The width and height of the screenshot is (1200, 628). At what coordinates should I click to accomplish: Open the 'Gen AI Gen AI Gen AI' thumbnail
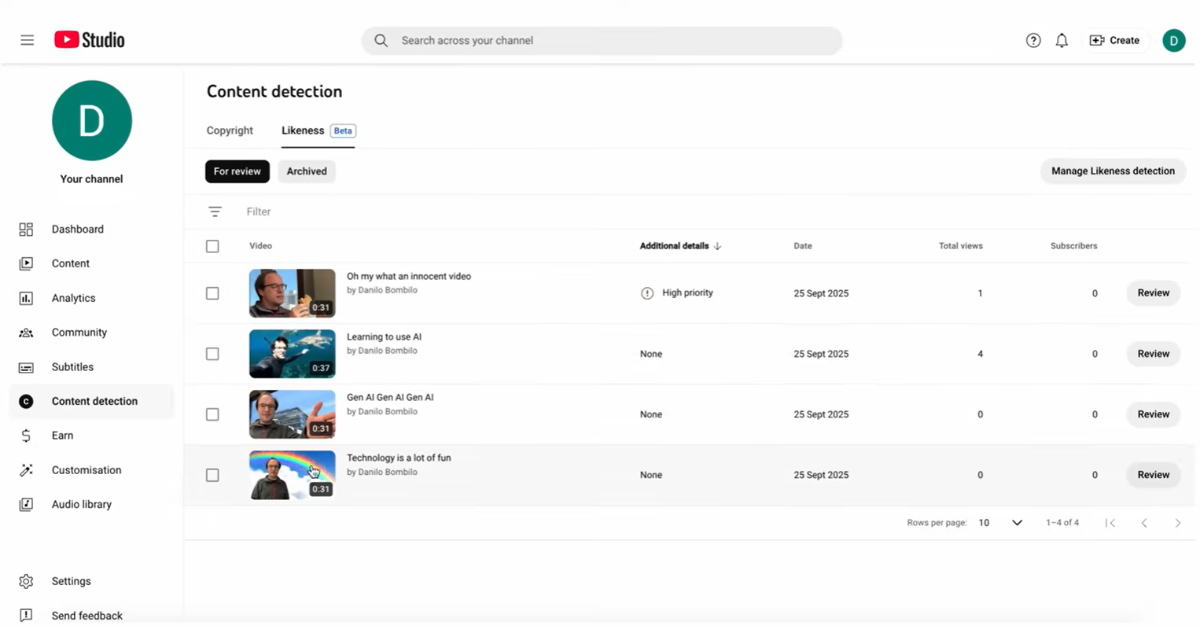coord(292,414)
